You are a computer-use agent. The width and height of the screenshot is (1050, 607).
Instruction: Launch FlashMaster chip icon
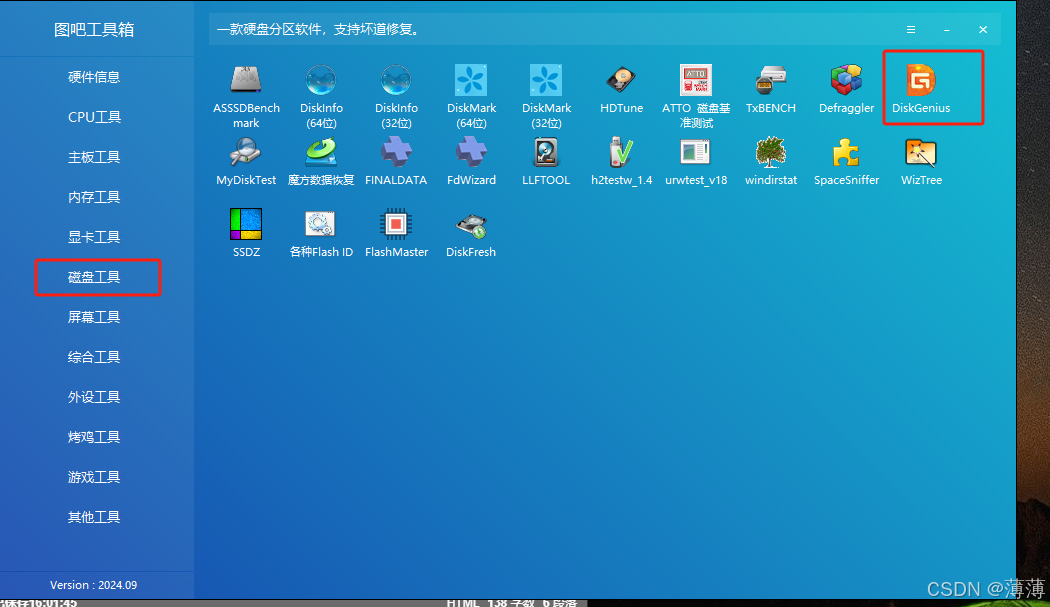click(x=396, y=233)
